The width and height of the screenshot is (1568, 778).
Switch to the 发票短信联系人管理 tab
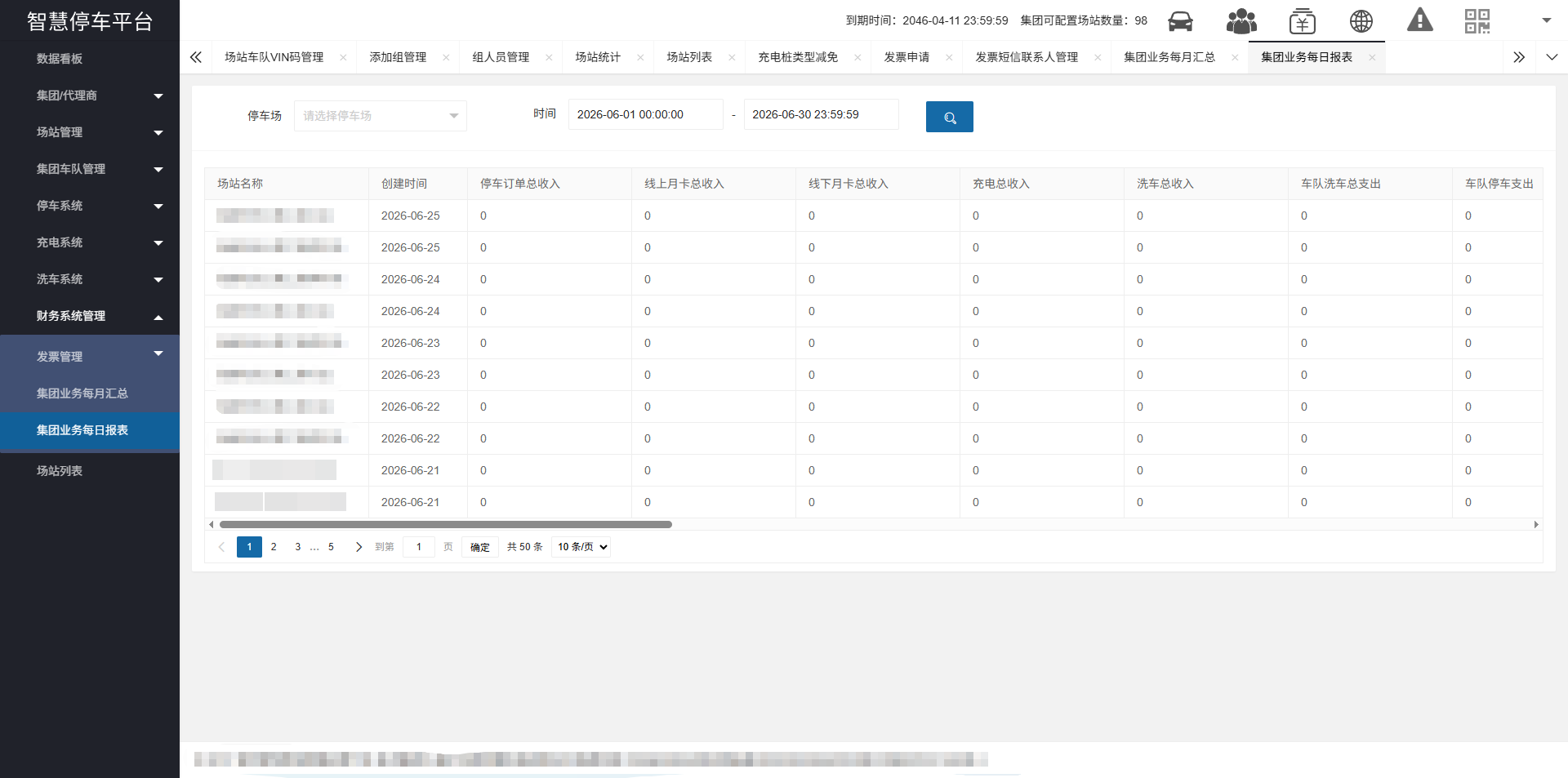pos(1027,57)
